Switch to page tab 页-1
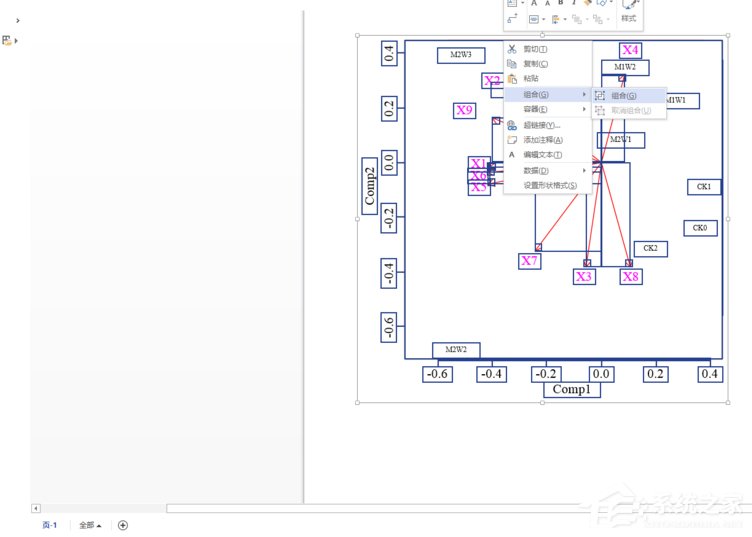This screenshot has height=537, width=752. 49,525
